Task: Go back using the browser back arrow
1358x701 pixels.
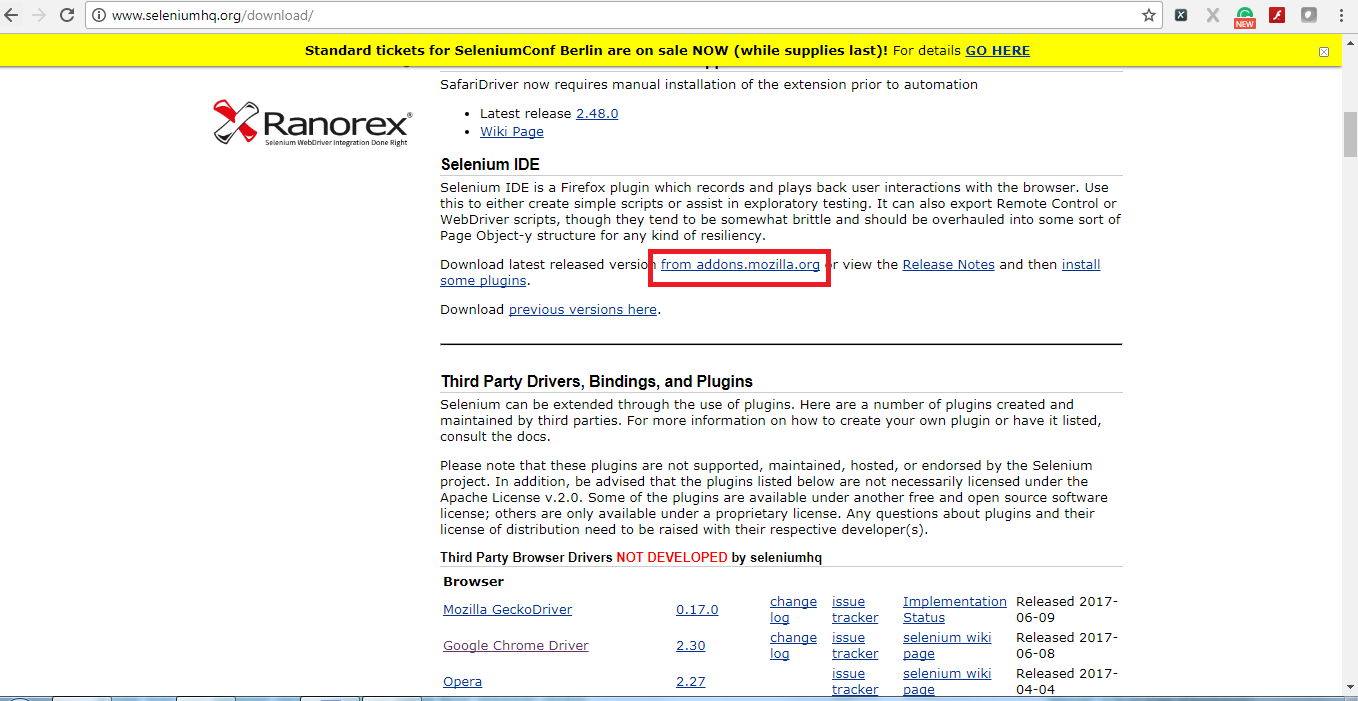Action: [12, 15]
